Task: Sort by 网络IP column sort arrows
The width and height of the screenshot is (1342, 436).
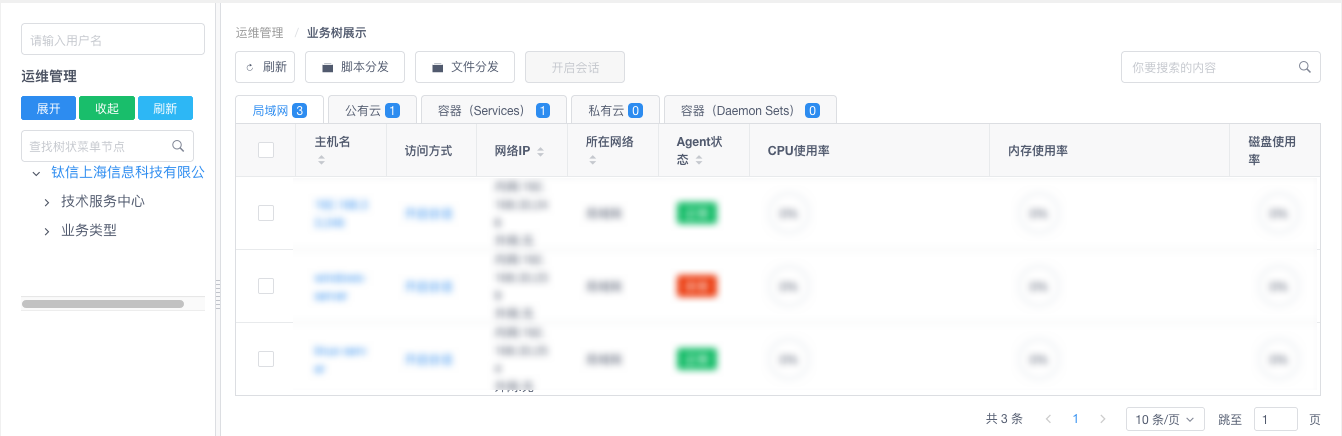Action: (x=540, y=152)
